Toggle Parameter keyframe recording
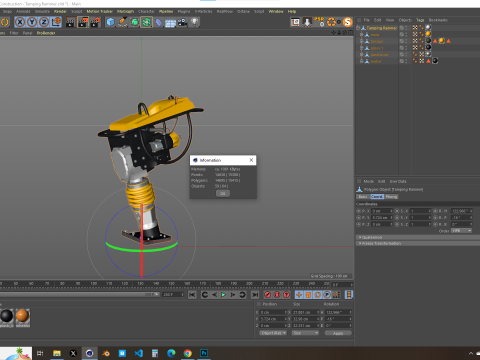Screen dimensions: 480x360 (x=327, y=295)
